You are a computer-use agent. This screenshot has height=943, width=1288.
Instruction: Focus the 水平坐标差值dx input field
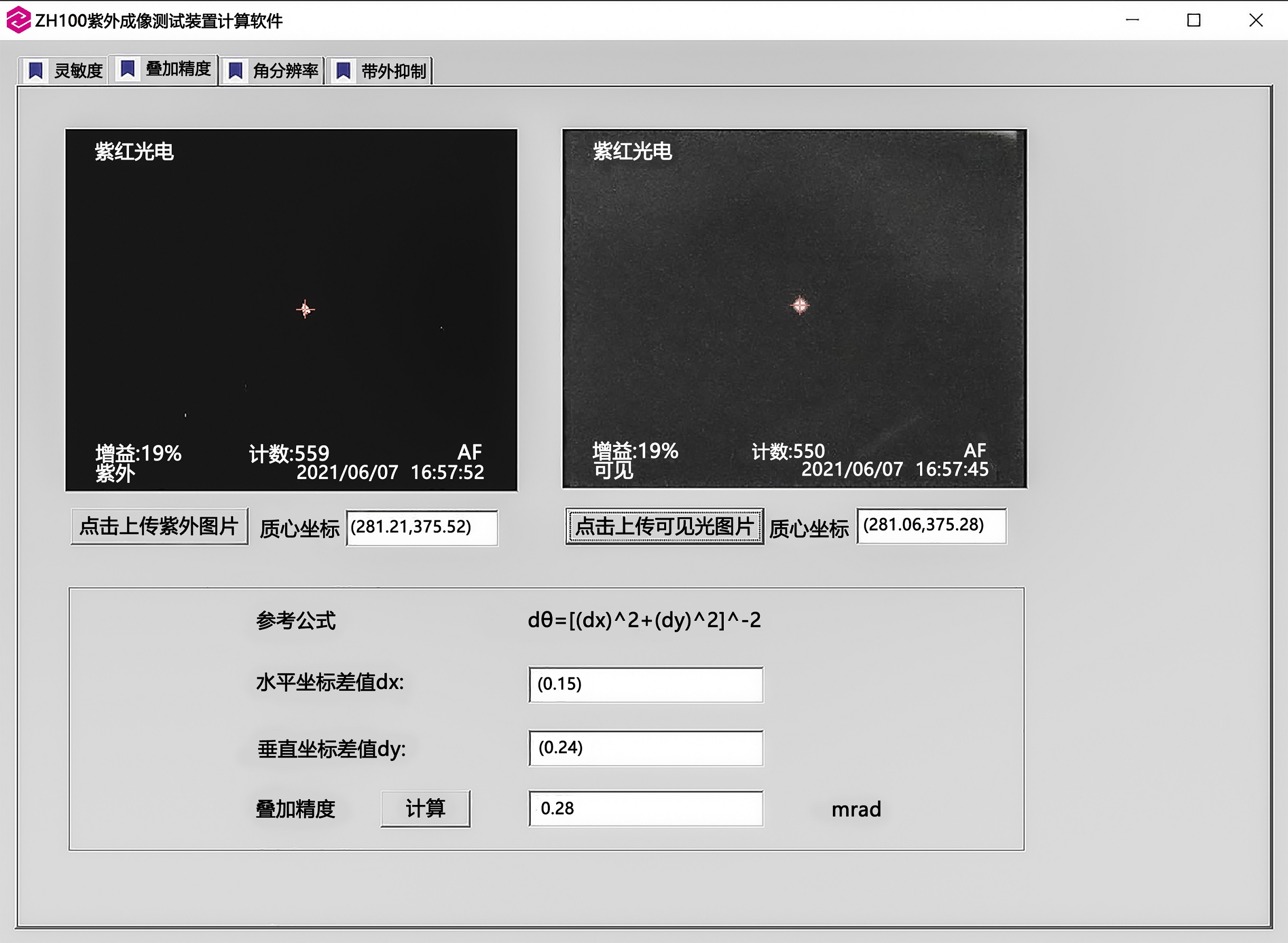[646, 684]
